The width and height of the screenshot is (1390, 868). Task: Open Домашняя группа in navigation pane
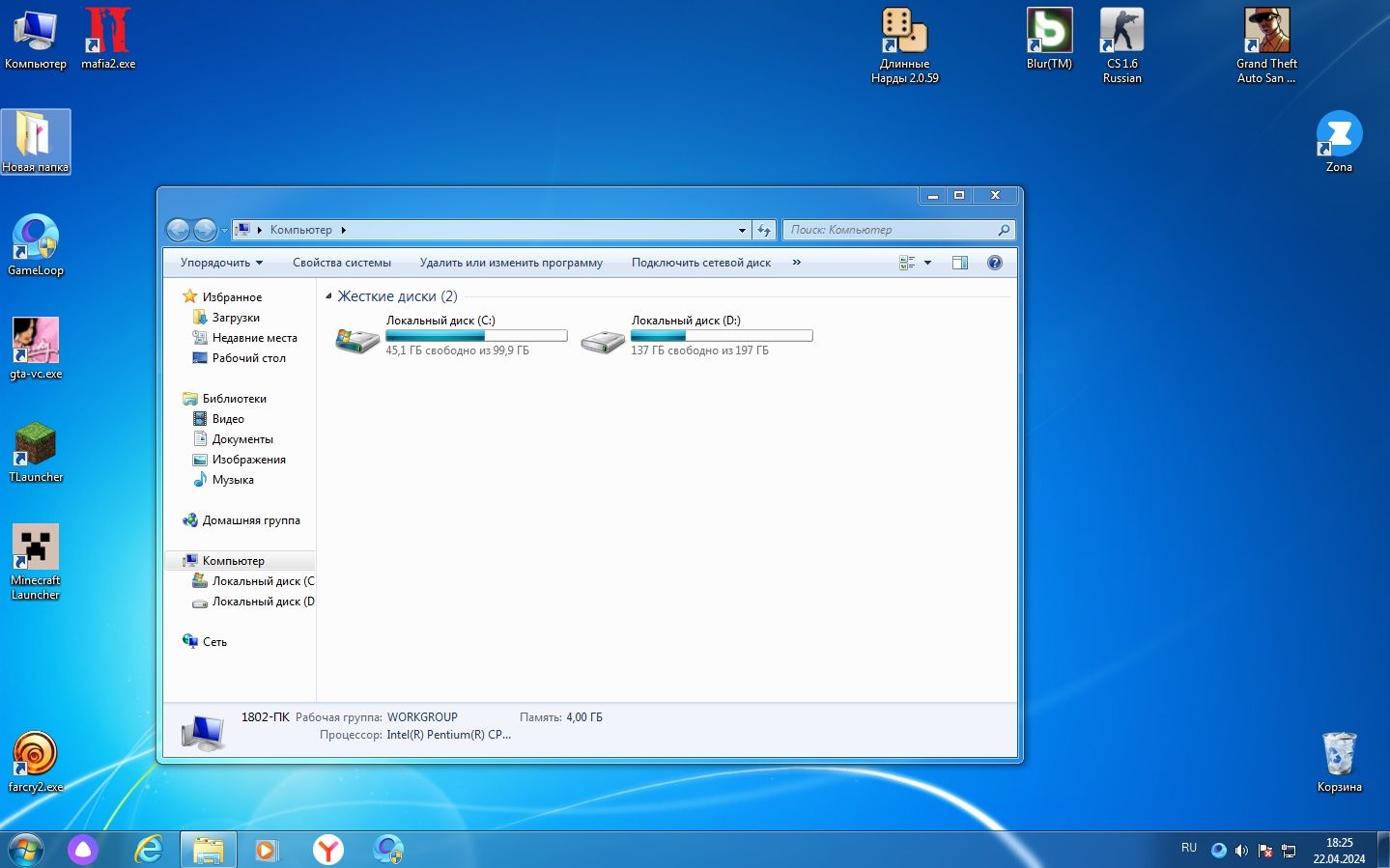[251, 520]
